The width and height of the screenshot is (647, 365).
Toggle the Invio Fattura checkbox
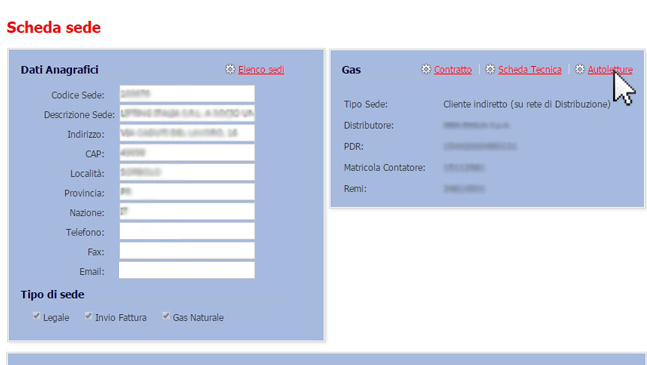coord(88,316)
